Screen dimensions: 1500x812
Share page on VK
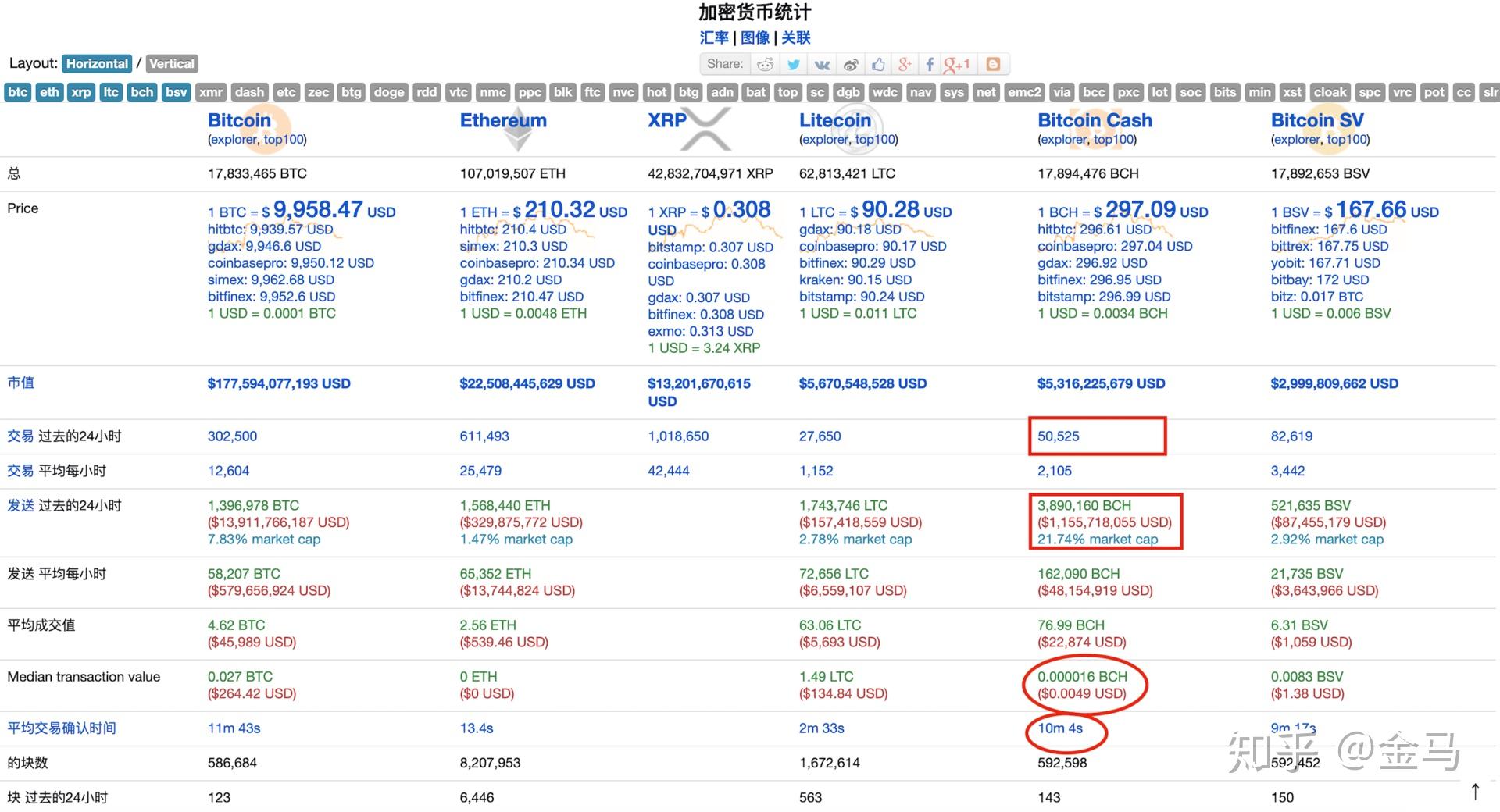point(822,64)
